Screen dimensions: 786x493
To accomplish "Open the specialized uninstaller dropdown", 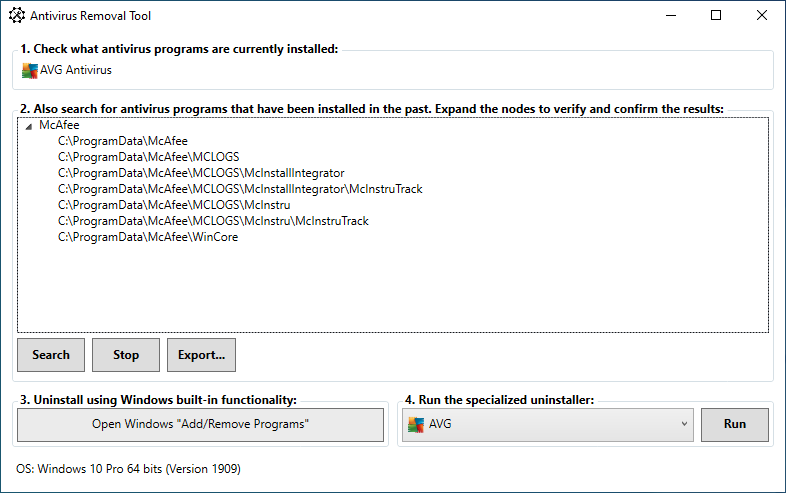I will click(x=684, y=424).
